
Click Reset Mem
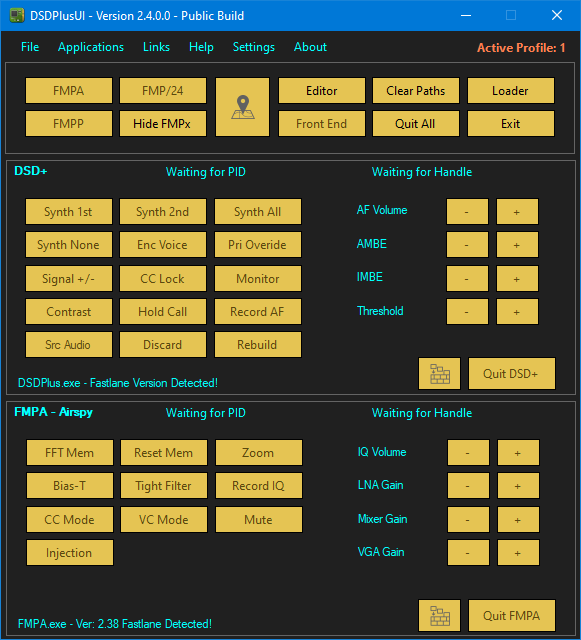point(164,452)
